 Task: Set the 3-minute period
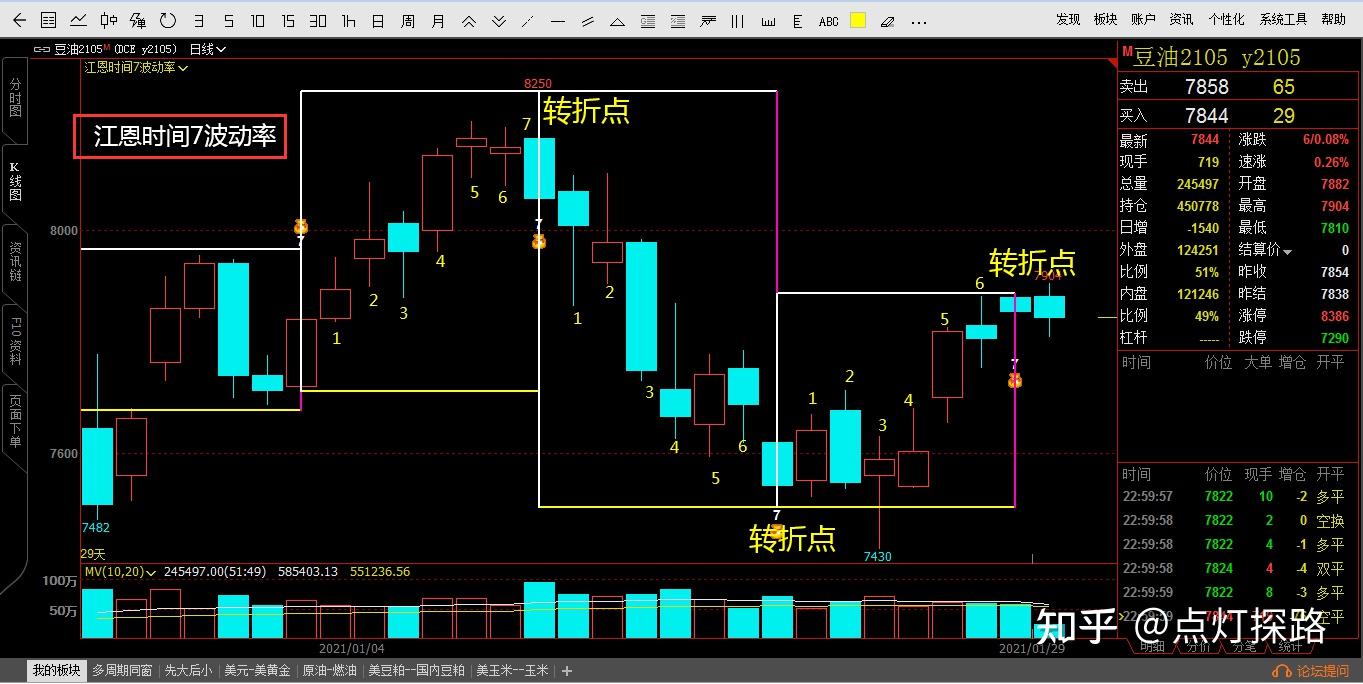199,20
